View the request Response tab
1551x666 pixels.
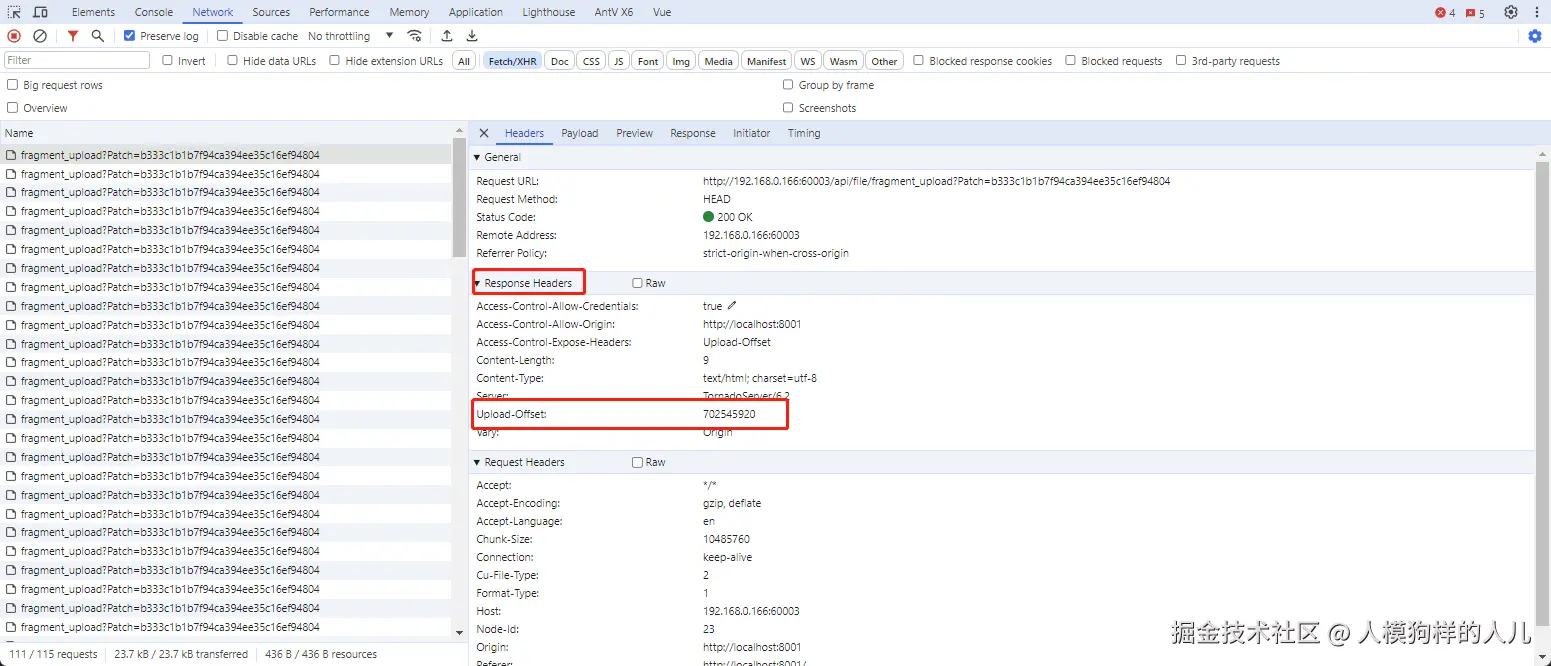693,133
